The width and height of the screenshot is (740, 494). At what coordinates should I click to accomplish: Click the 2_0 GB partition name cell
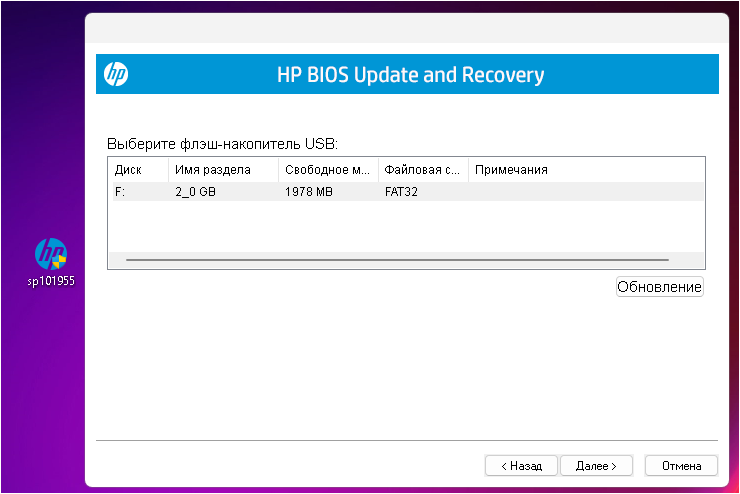pos(195,192)
